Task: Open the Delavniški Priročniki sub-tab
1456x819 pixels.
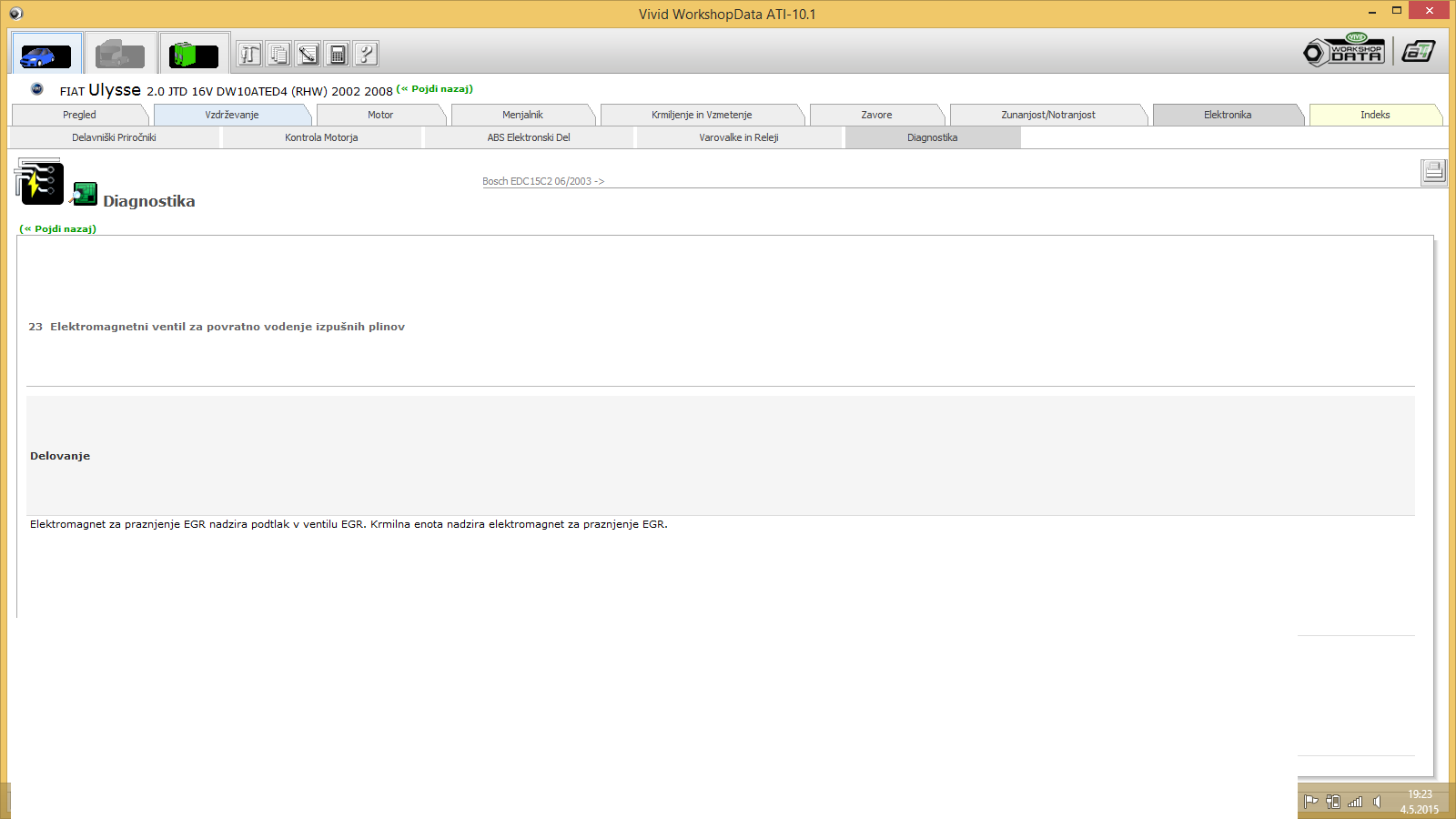Action: pos(114,137)
